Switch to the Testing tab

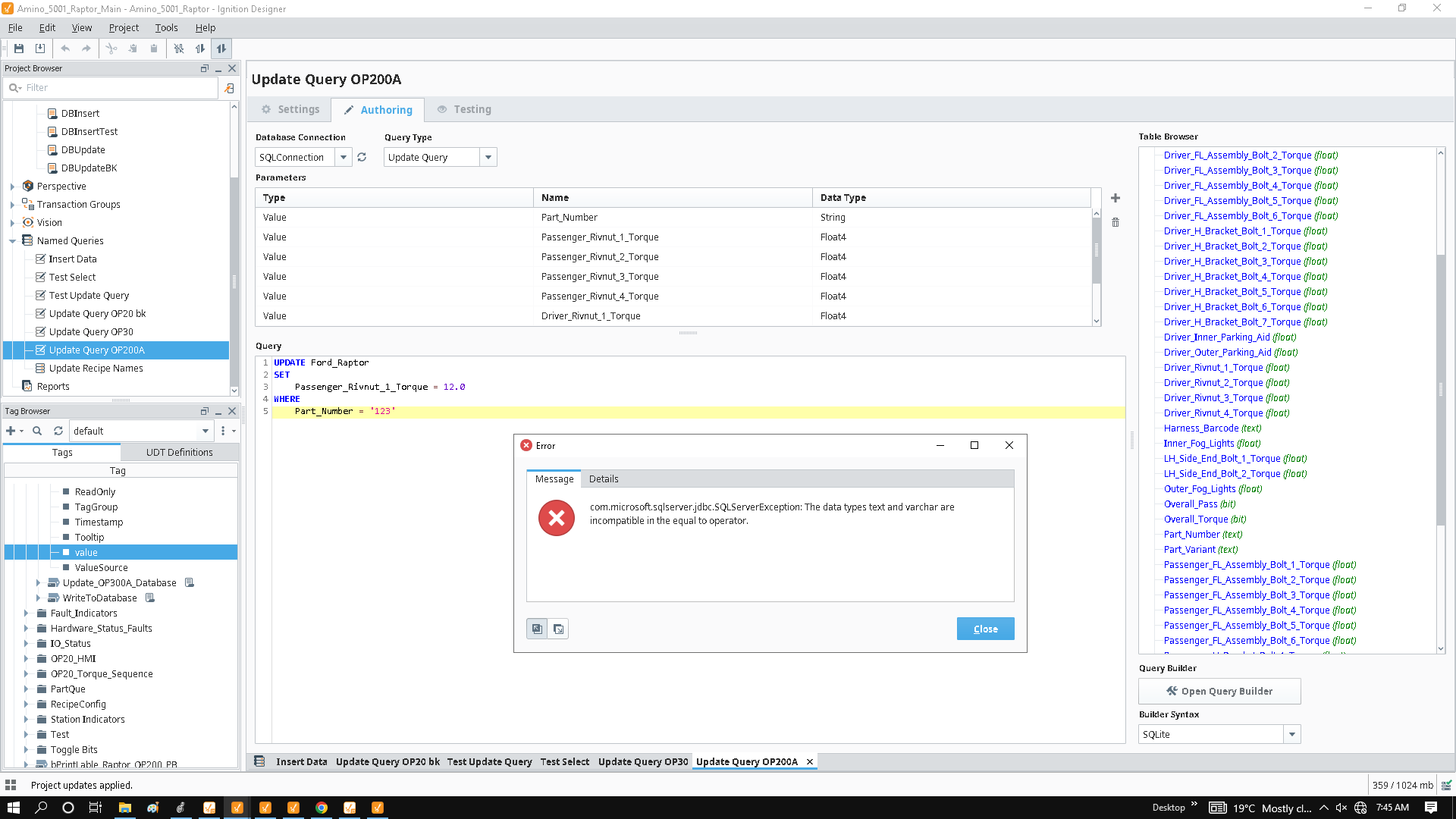click(464, 110)
